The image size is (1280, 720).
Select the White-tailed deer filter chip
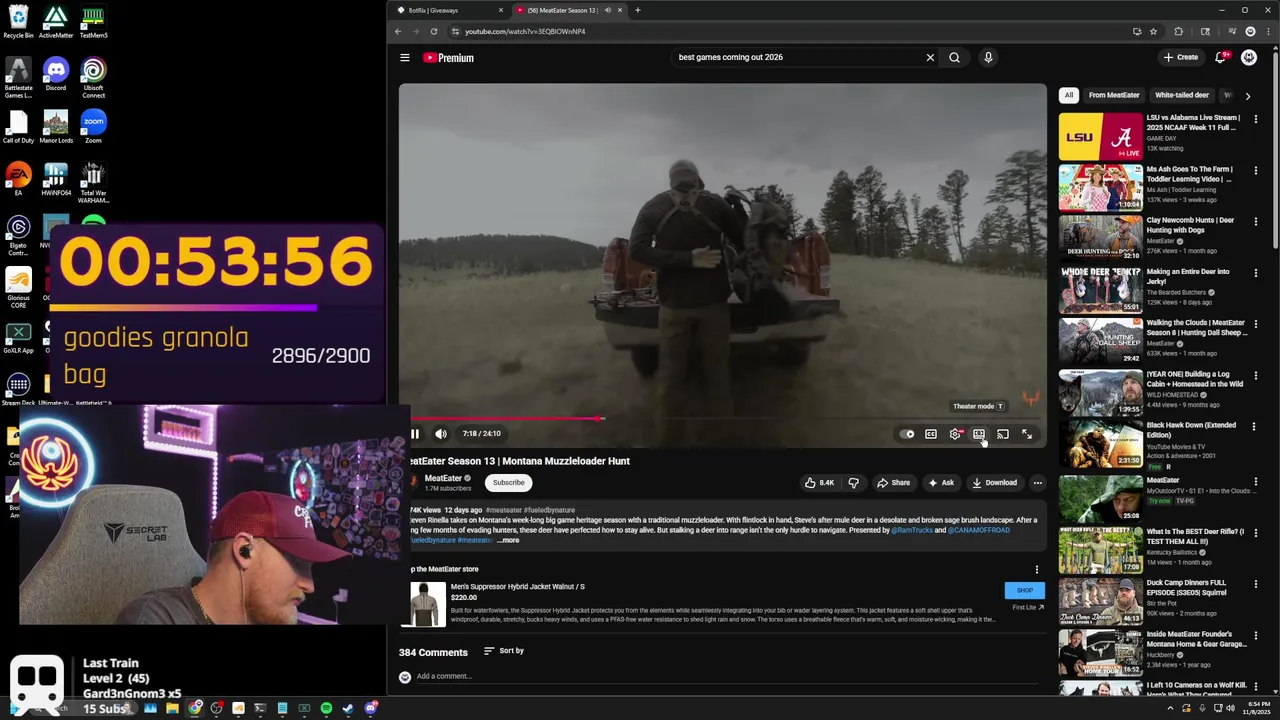click(x=1182, y=96)
